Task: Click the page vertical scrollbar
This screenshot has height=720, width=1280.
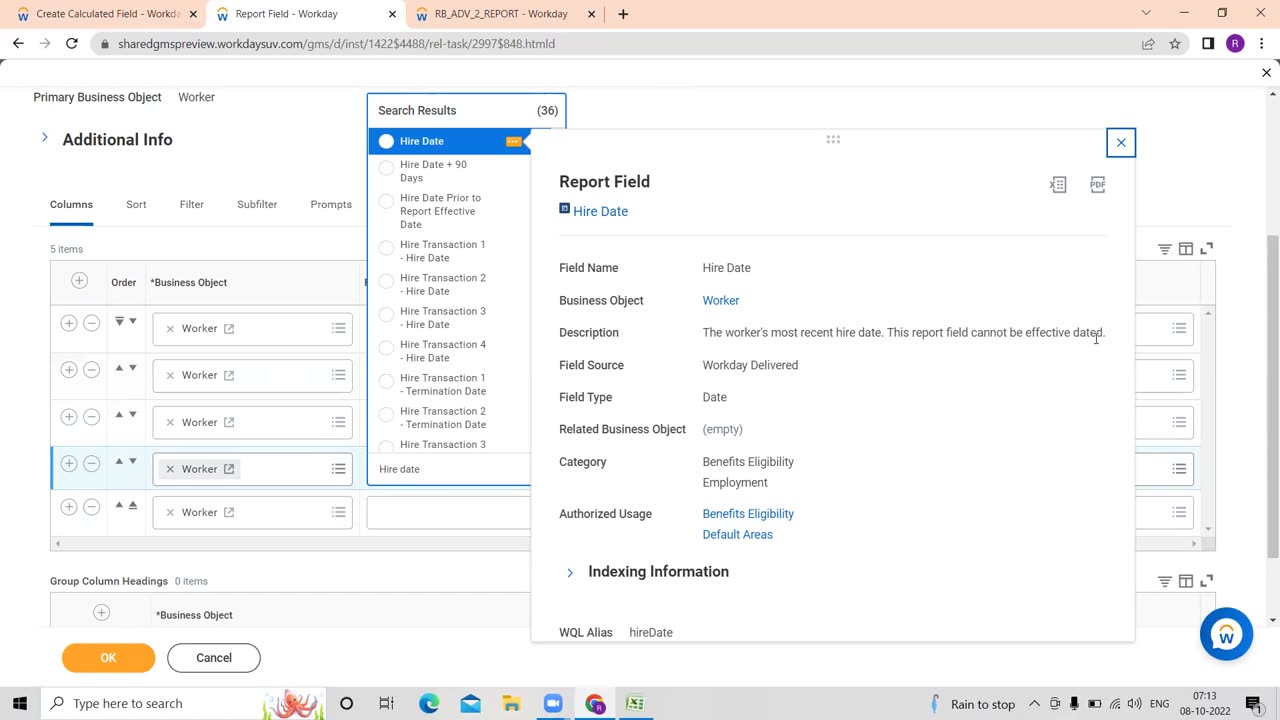Action: [x=1272, y=396]
